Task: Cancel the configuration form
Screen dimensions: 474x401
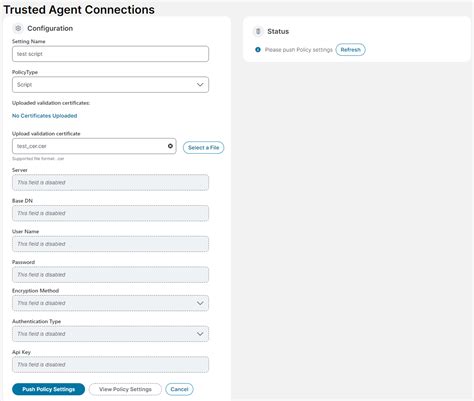Action: 179,389
